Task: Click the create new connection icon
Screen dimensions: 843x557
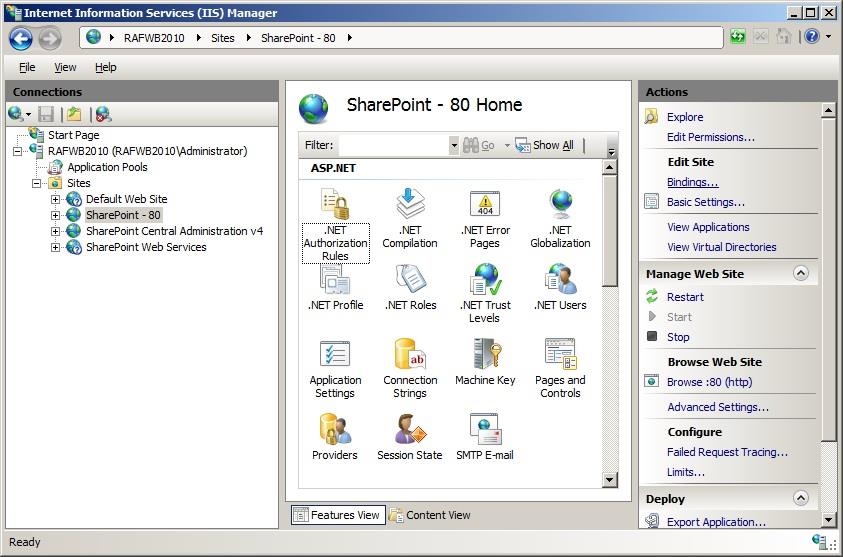Action: click(x=16, y=114)
